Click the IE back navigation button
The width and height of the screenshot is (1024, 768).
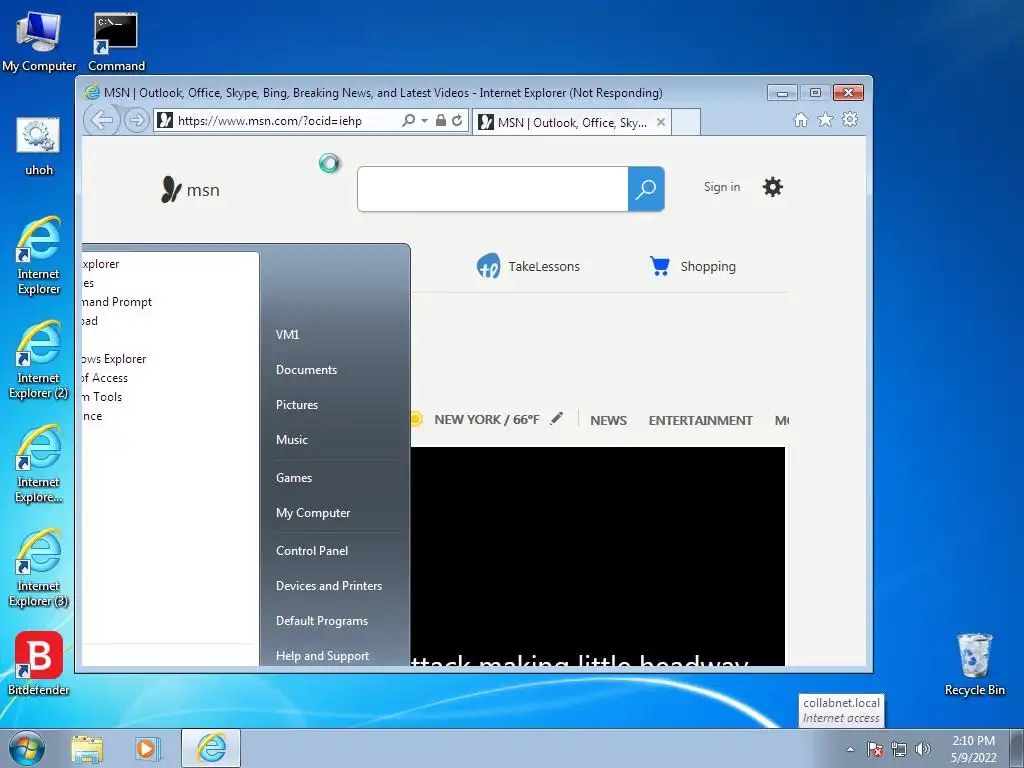[102, 120]
